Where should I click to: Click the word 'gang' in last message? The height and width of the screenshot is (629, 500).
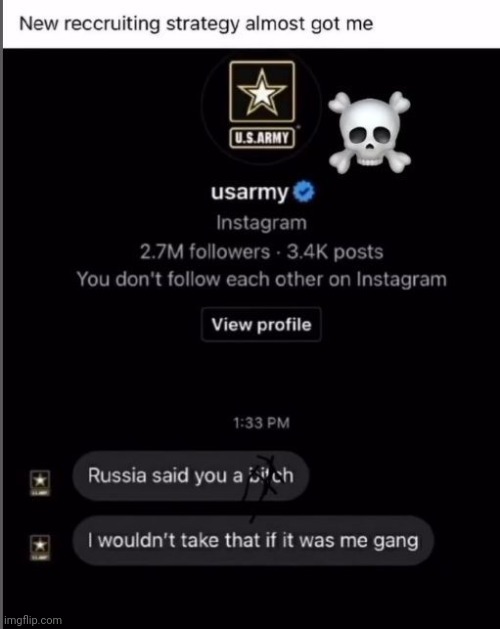[396, 542]
